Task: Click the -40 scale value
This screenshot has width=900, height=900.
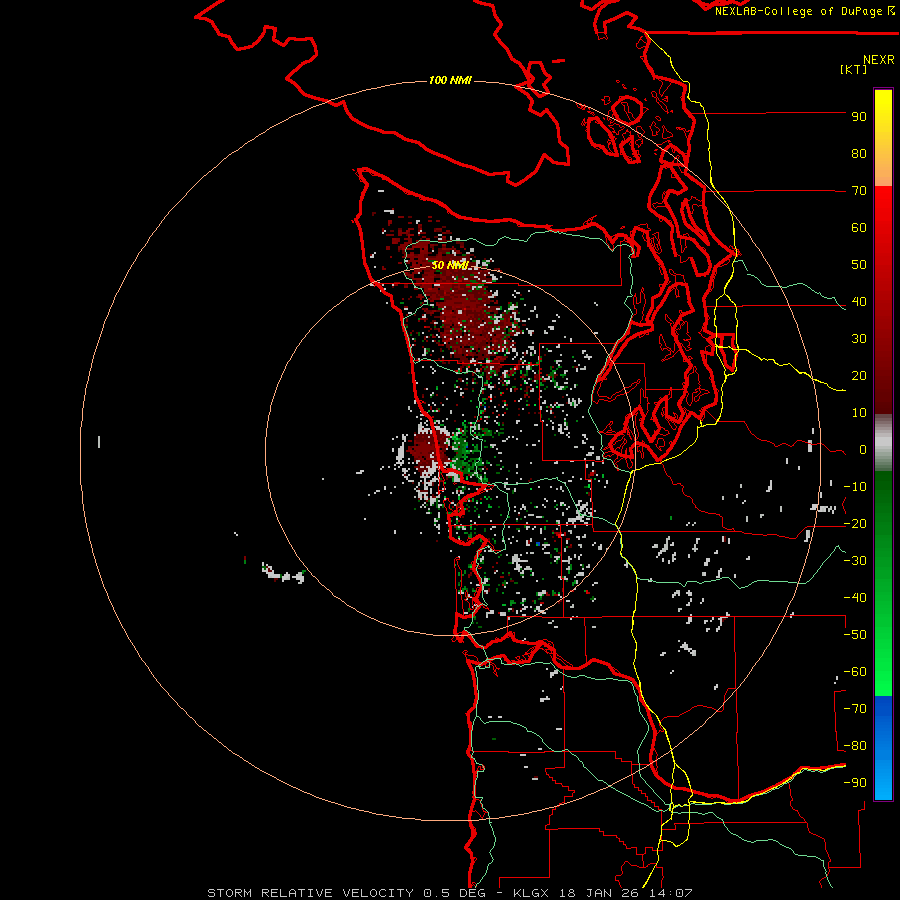Action: (855, 598)
